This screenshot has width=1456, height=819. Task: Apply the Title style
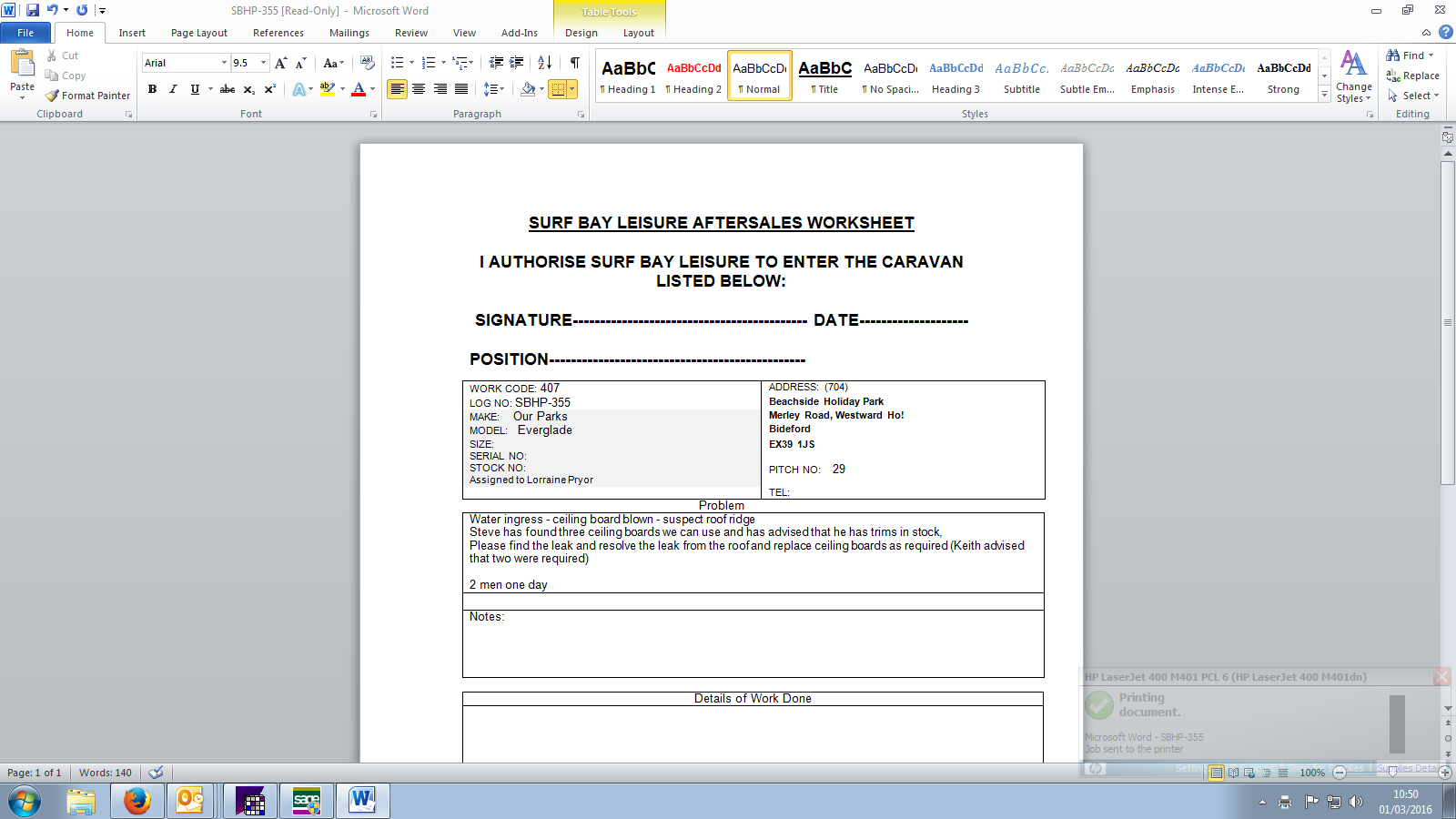824,76
